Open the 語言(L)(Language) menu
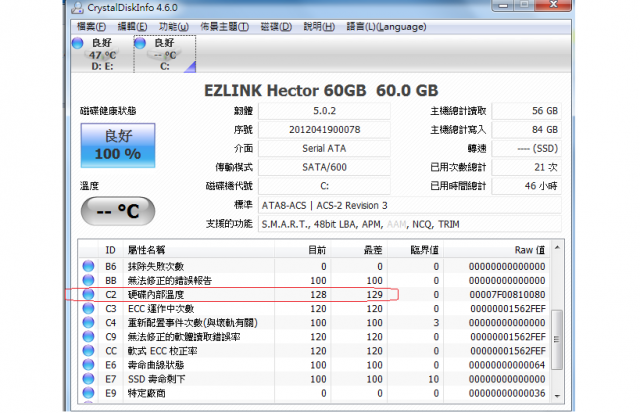 click(386, 27)
